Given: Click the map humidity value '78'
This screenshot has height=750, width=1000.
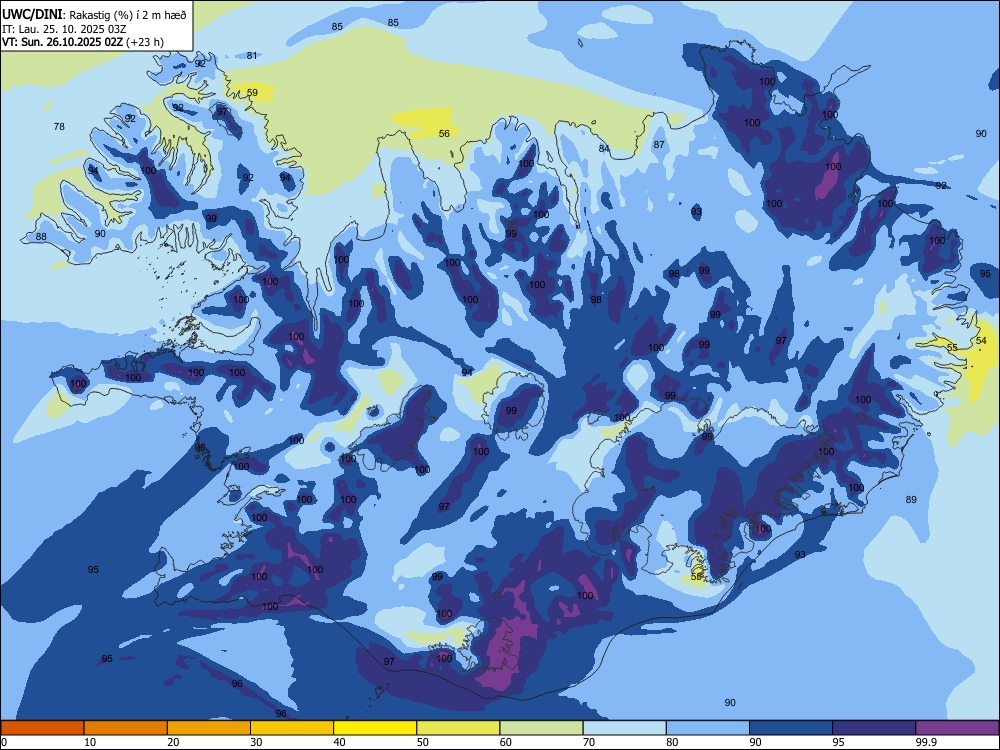Looking at the screenshot, I should coord(59,126).
